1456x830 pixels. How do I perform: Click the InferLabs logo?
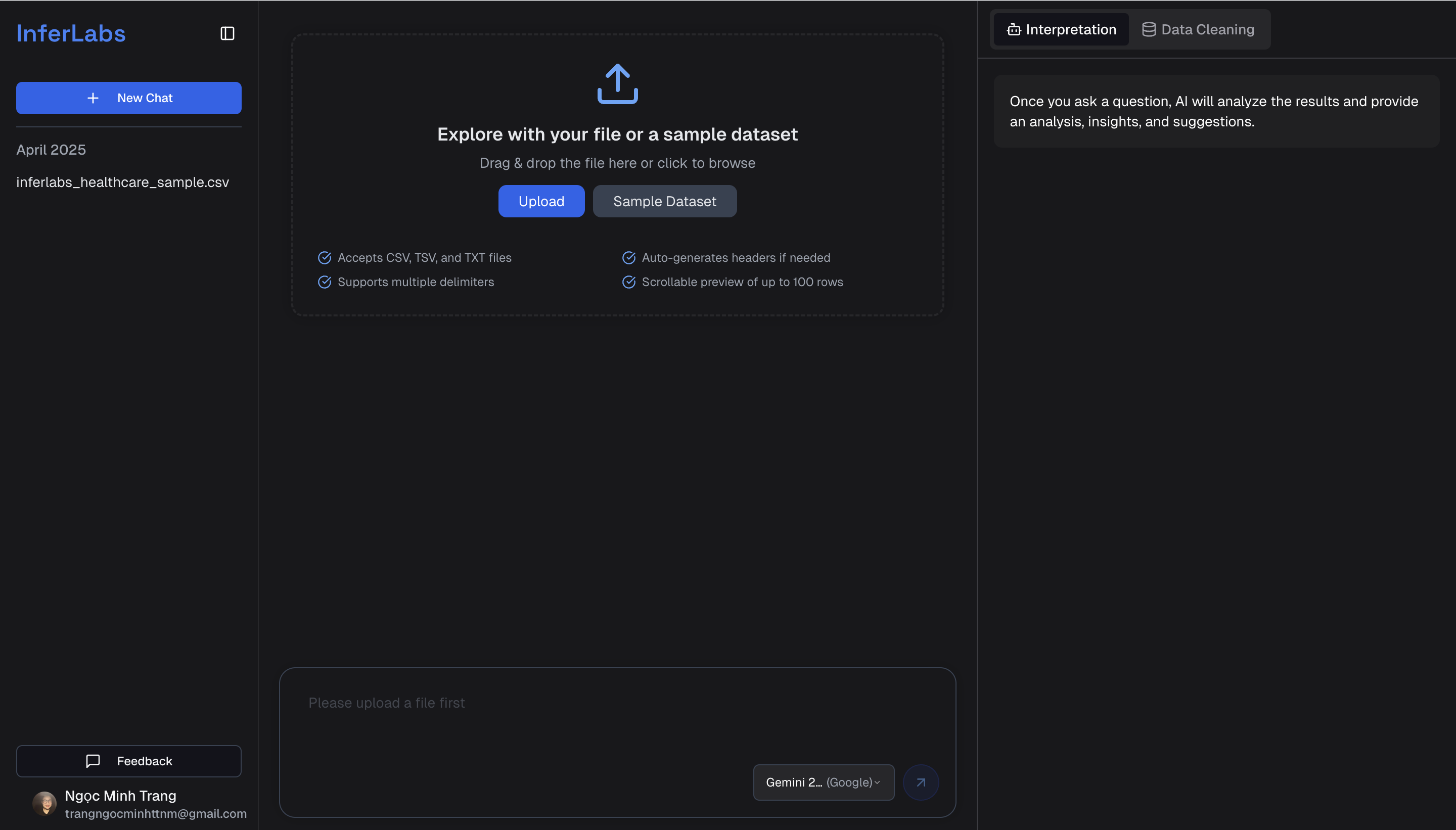click(x=71, y=34)
